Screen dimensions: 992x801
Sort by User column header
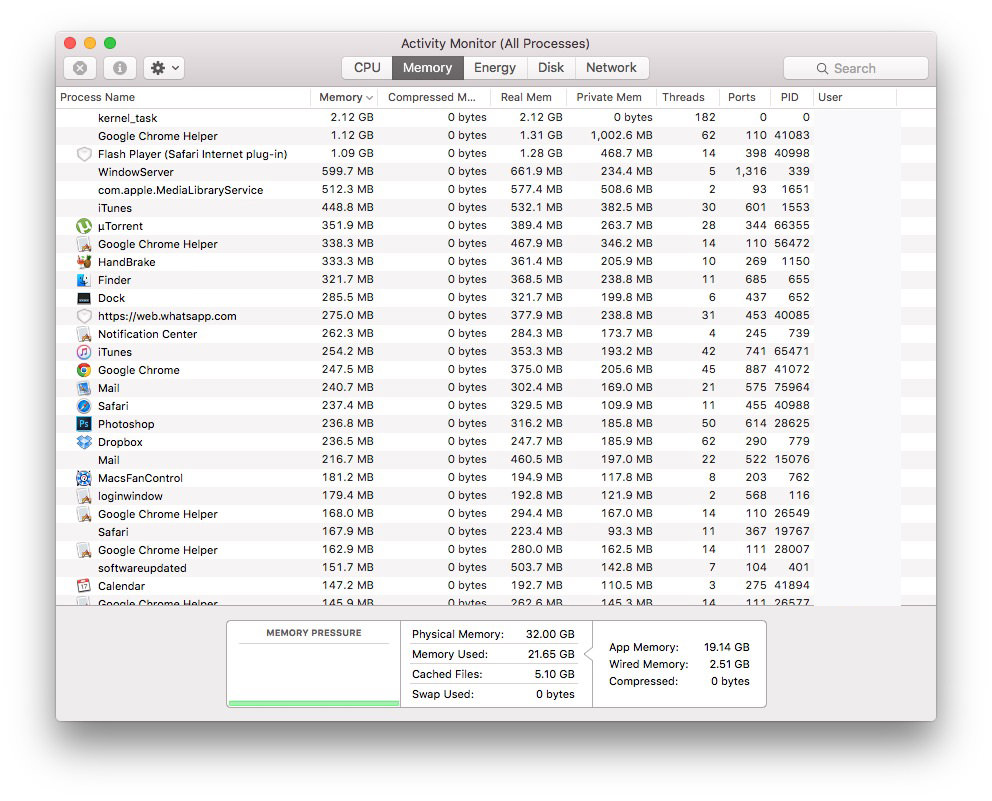coord(855,97)
